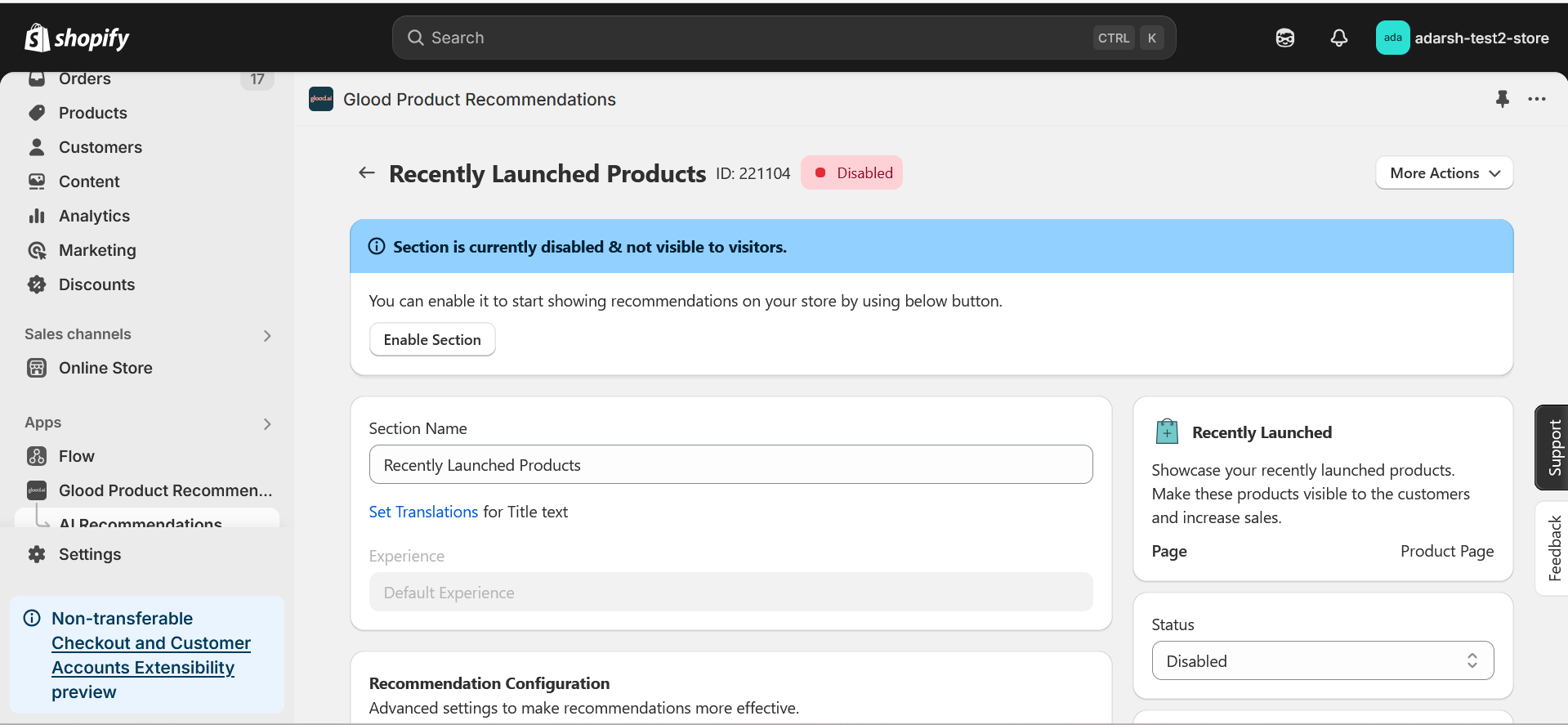The height and width of the screenshot is (725, 1568).
Task: Click the Discounts badge icon
Action: 37,284
